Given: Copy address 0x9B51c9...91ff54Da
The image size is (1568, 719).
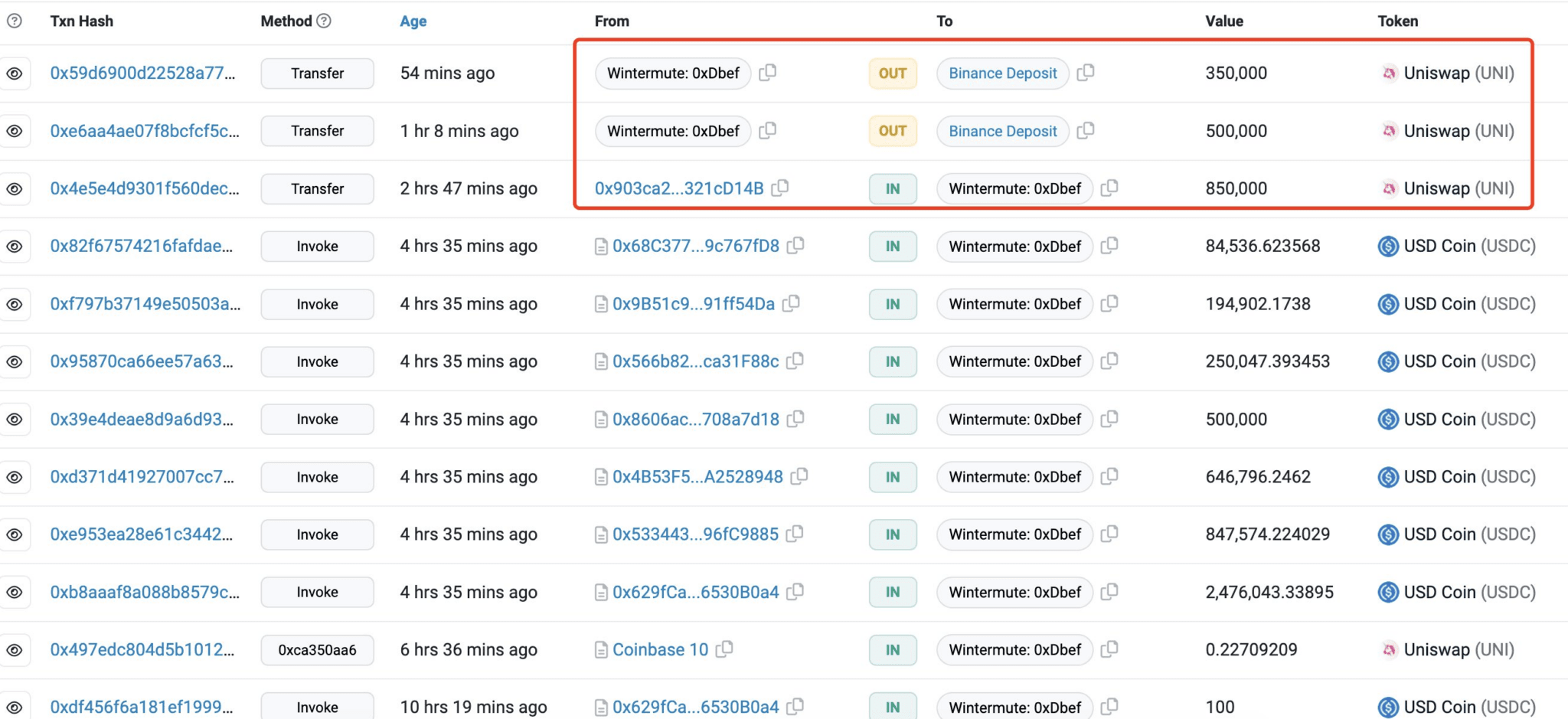Looking at the screenshot, I should 792,303.
